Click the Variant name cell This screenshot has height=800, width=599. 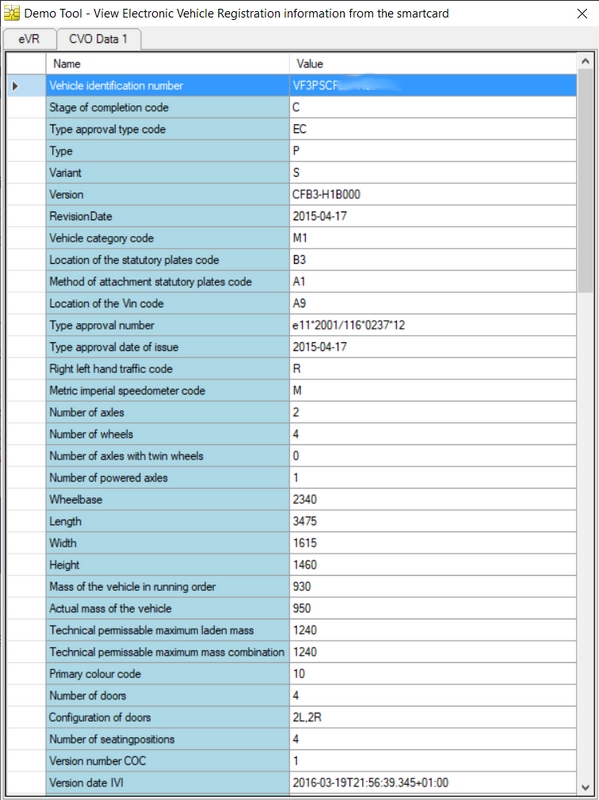click(x=168, y=173)
